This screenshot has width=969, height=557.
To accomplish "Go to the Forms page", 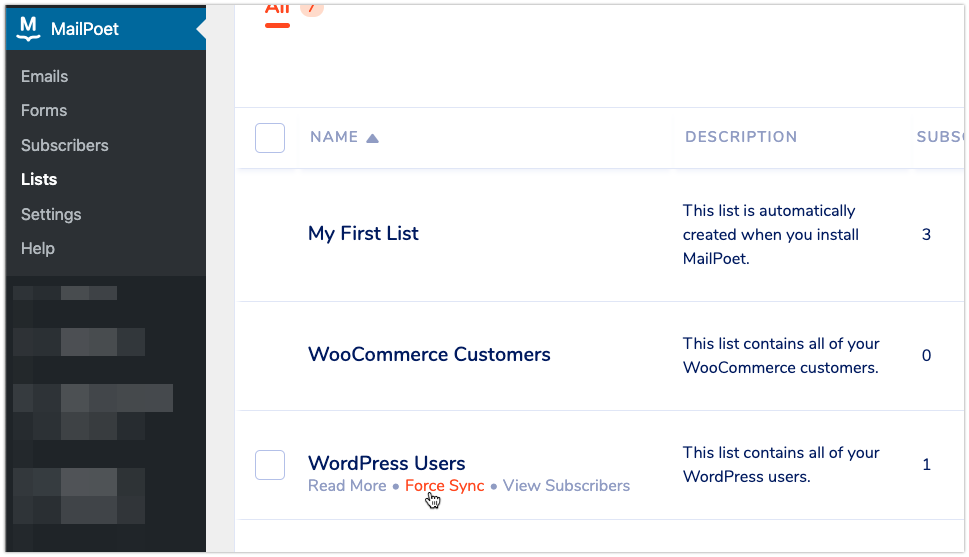I will (44, 110).
